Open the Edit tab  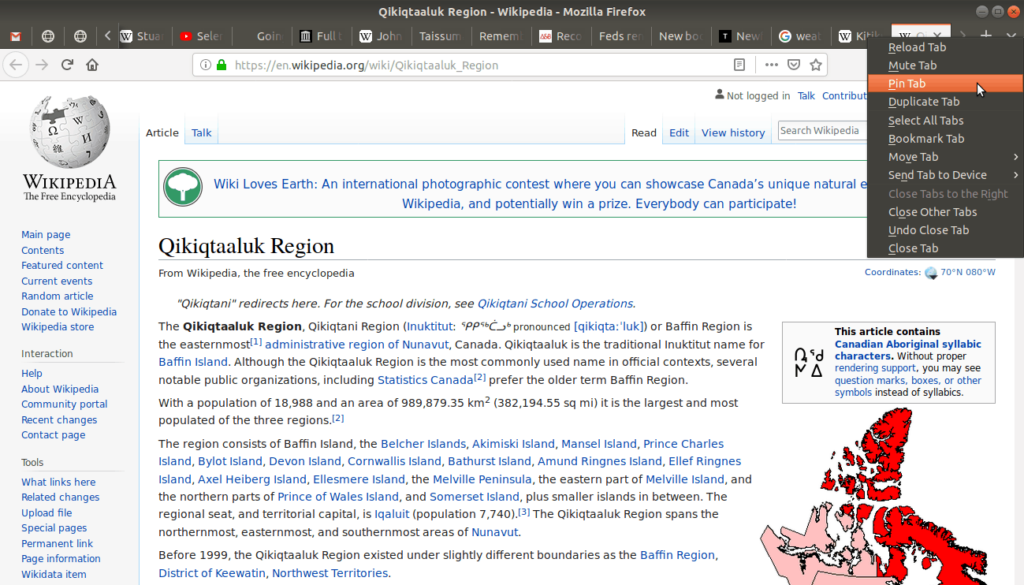pyautogui.click(x=679, y=133)
